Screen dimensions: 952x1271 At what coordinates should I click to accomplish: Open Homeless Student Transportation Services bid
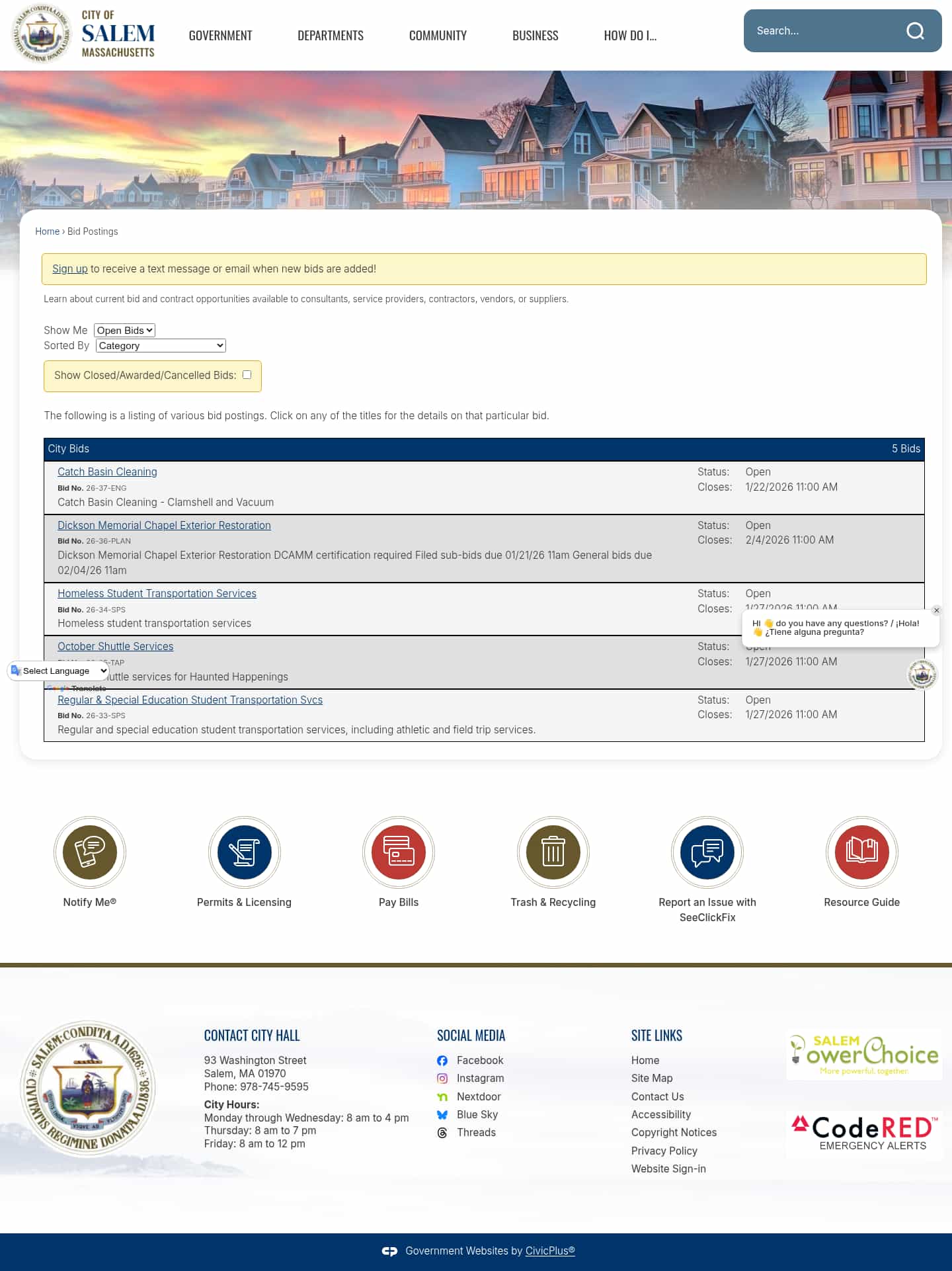[157, 594]
